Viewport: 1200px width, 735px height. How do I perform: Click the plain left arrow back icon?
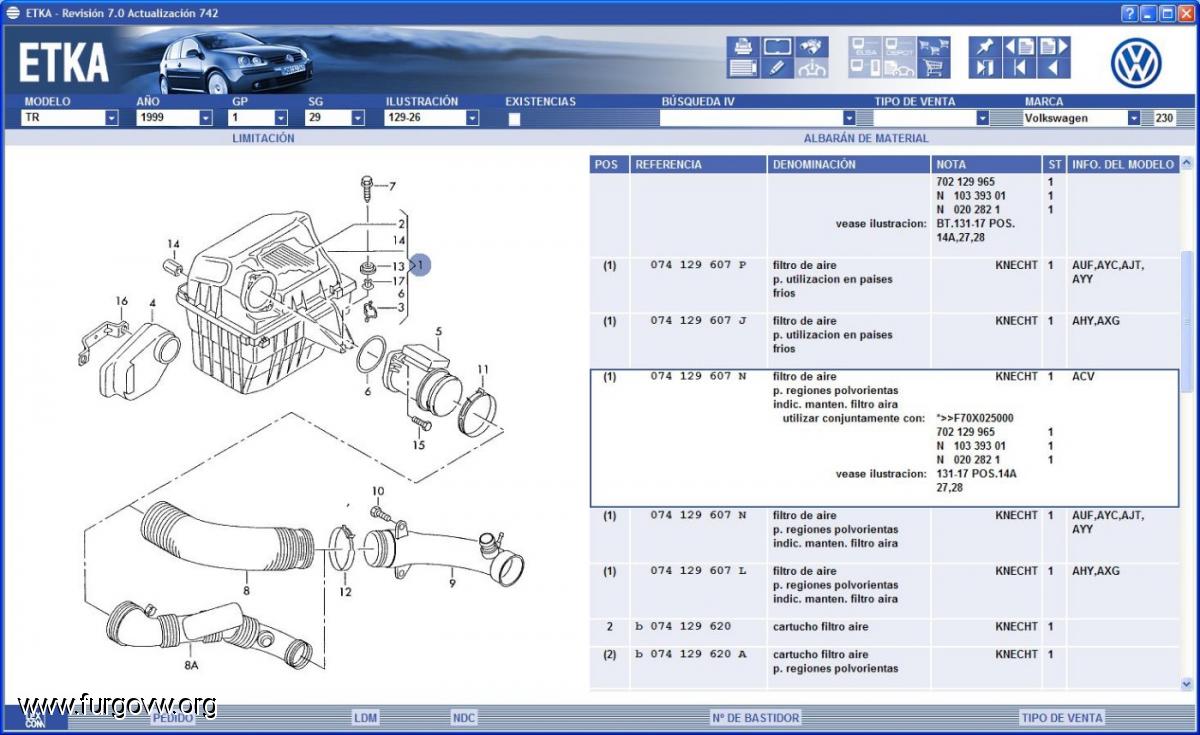(1053, 68)
